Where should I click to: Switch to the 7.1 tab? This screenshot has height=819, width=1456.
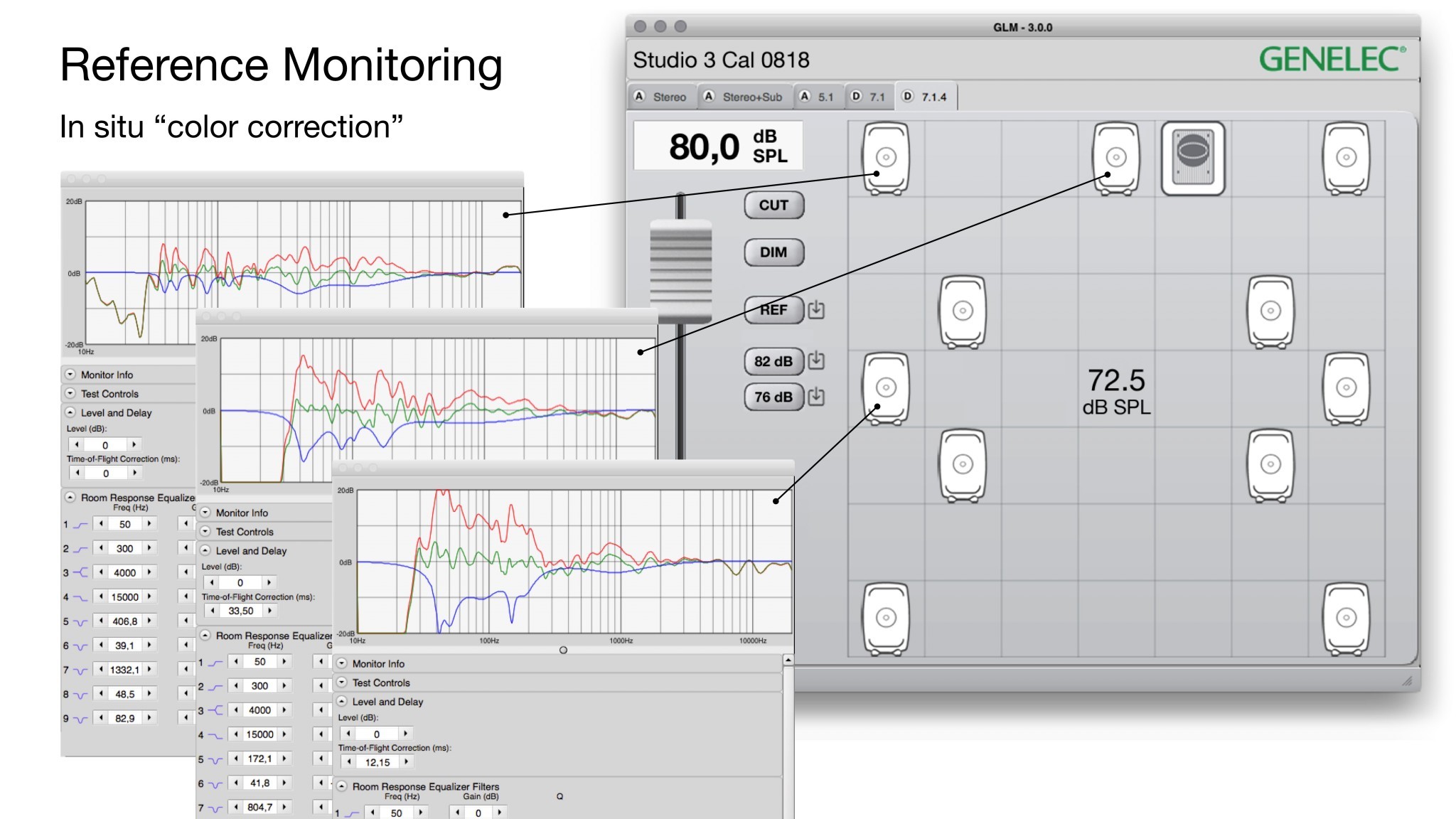(869, 97)
